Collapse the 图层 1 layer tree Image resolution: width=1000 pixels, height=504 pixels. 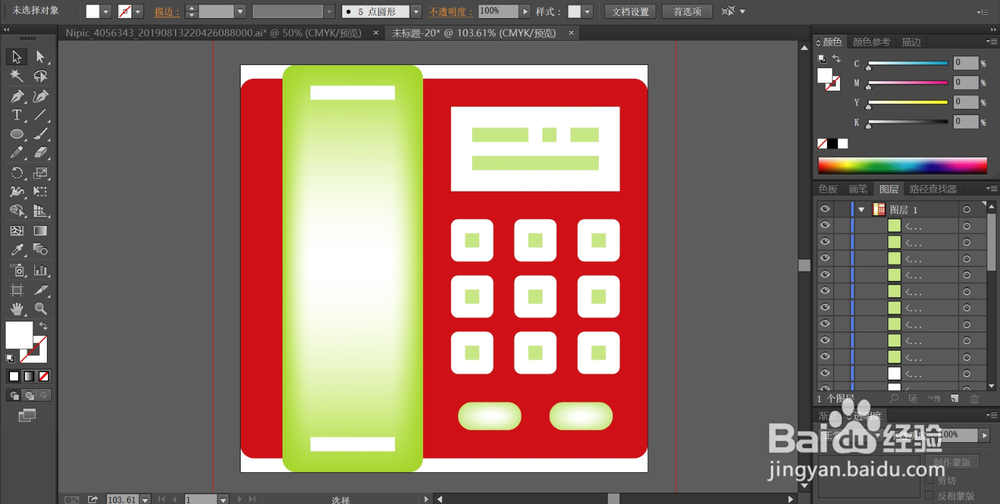862,209
